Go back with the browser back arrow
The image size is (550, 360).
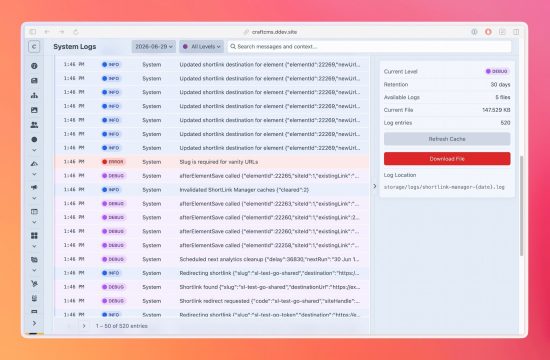pyautogui.click(x=47, y=32)
